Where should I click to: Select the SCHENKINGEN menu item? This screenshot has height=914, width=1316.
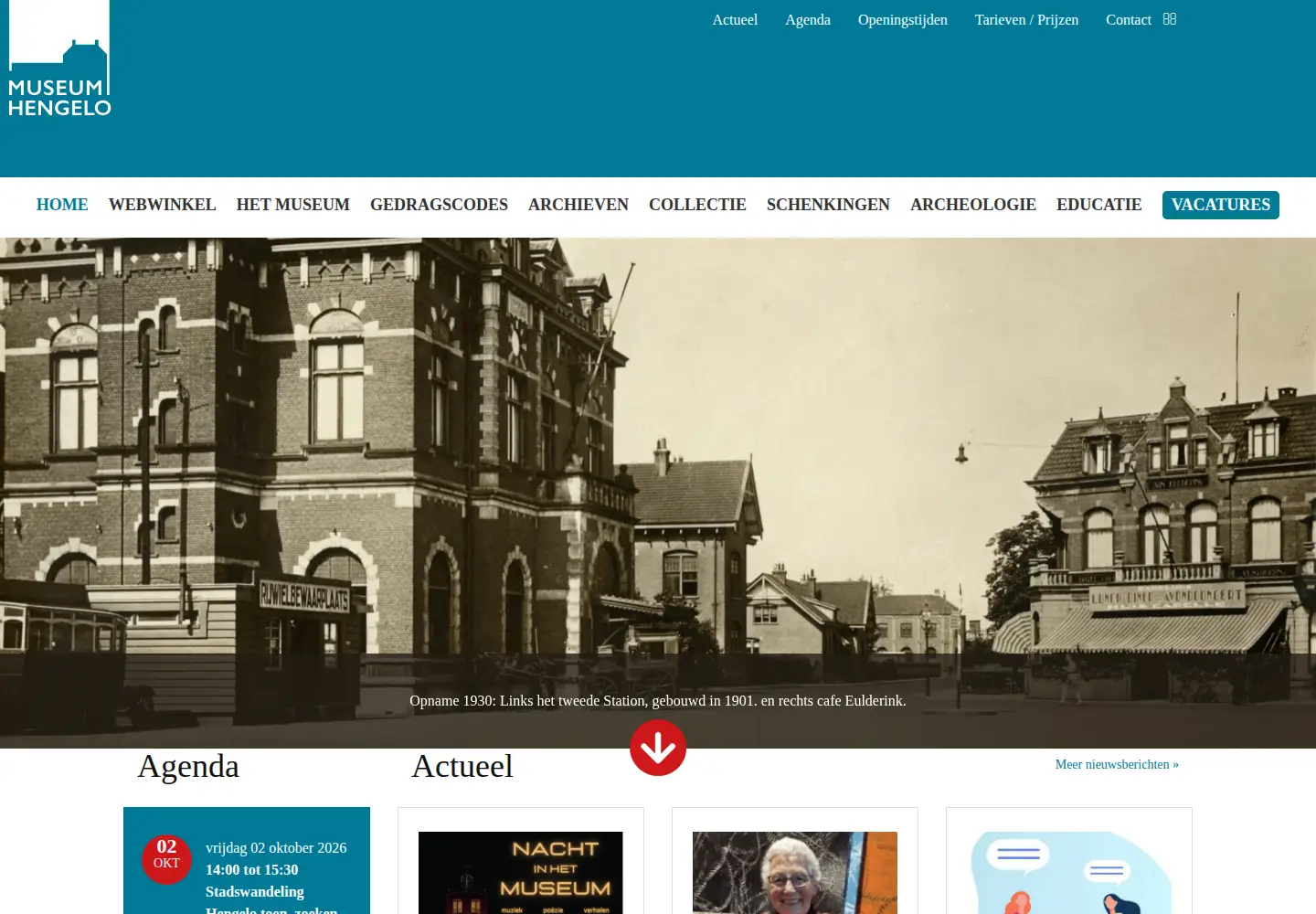pos(828,205)
